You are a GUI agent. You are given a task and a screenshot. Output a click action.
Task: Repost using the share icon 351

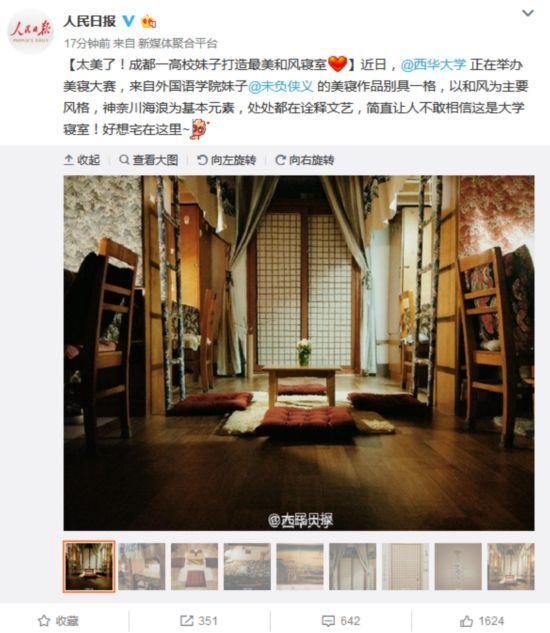click(x=199, y=620)
